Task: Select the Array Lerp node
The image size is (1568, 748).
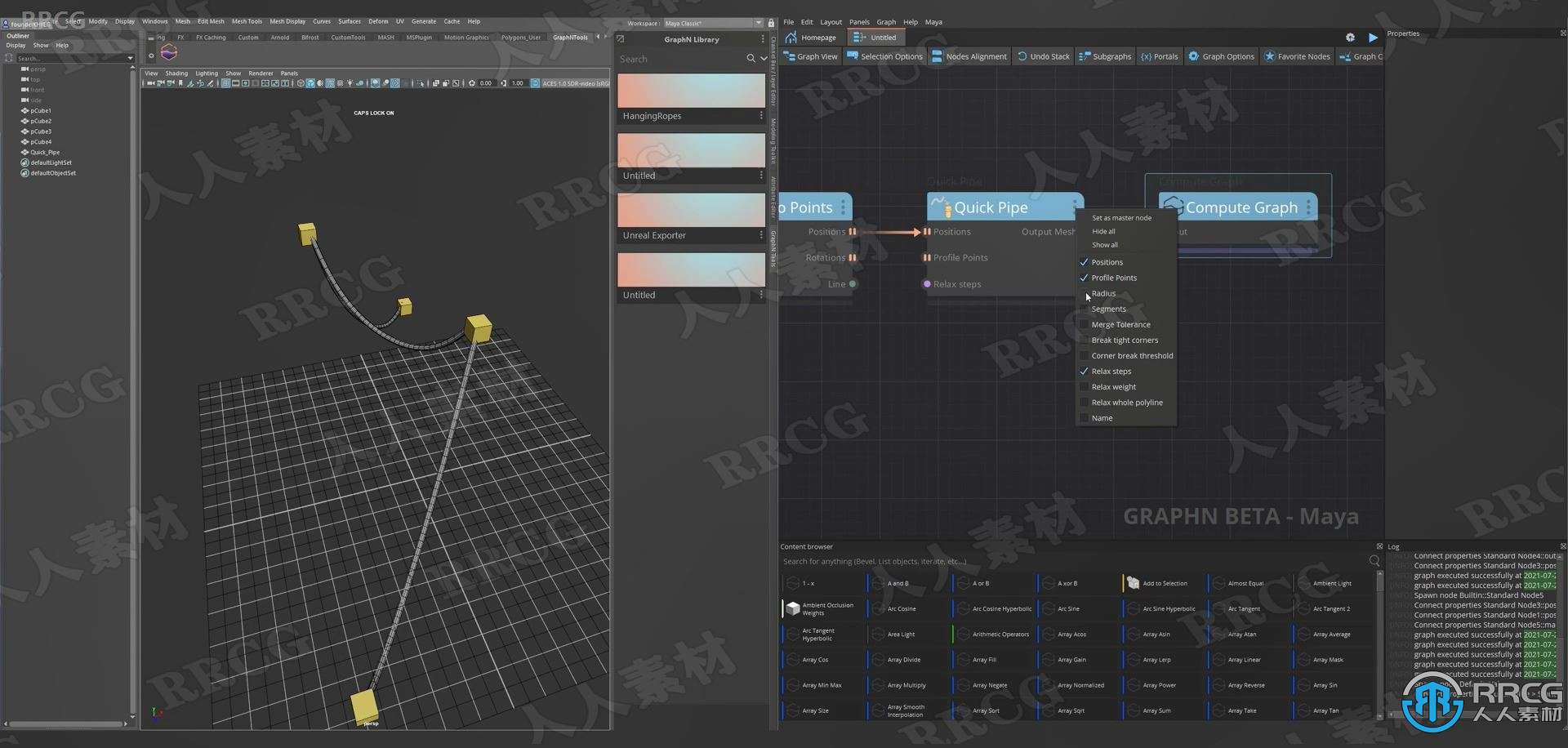Action: [1165, 659]
